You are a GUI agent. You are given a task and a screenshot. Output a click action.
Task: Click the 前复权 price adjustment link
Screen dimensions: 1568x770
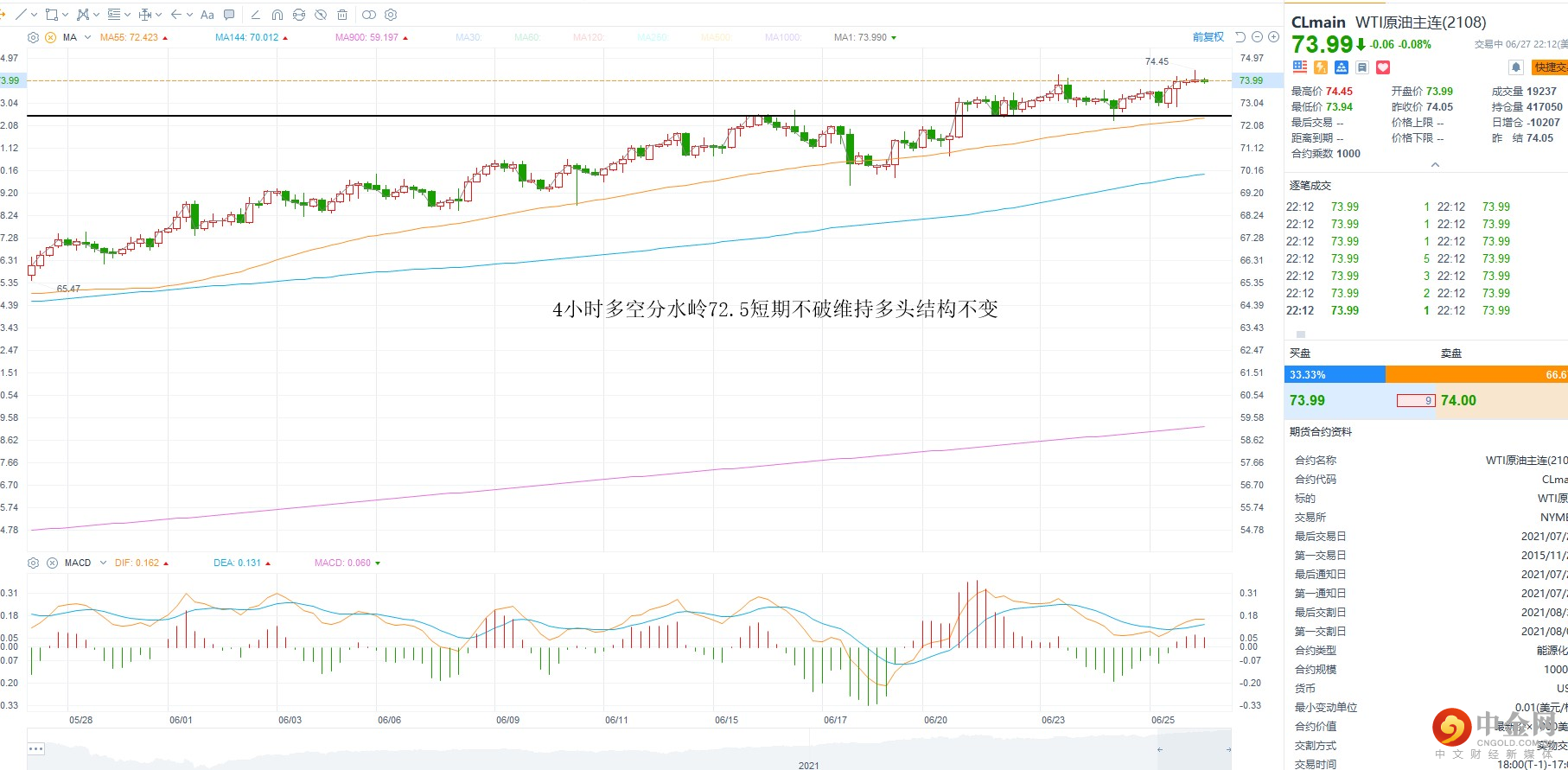pos(1208,37)
